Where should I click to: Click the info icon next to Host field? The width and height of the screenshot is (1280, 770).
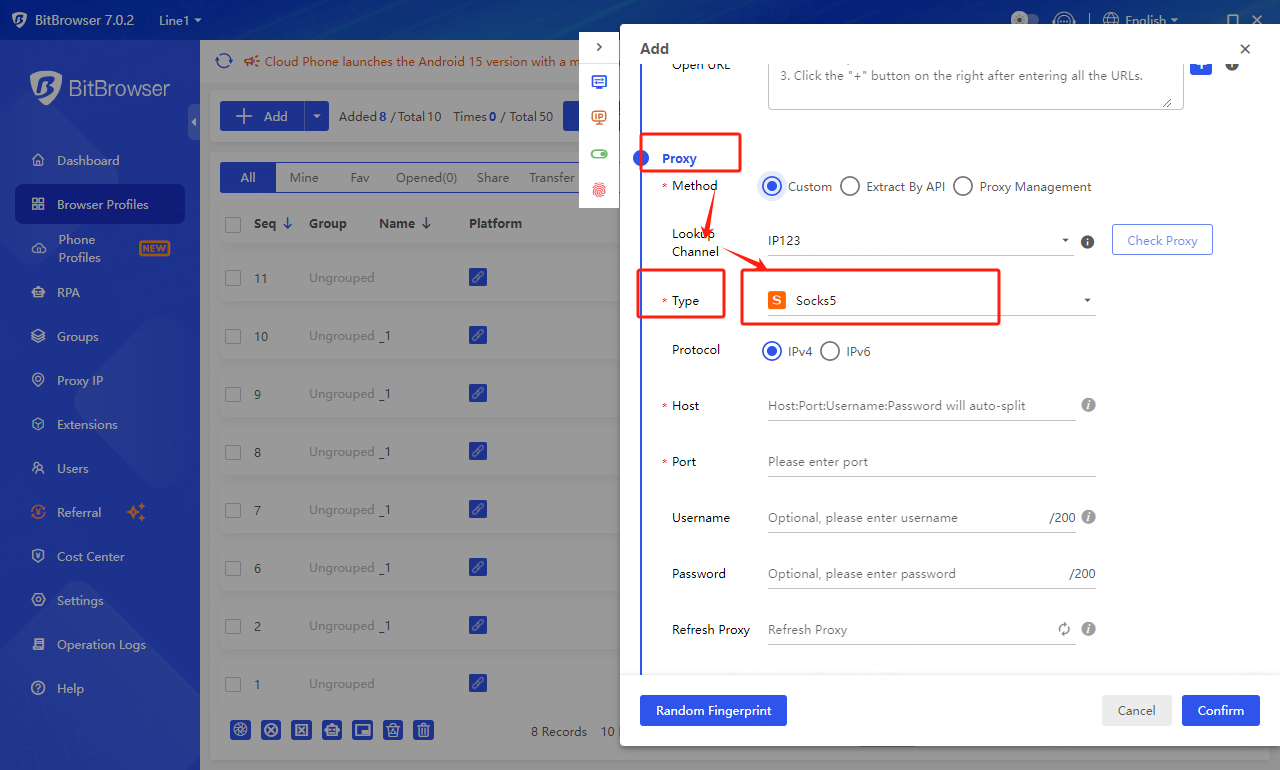click(1088, 405)
